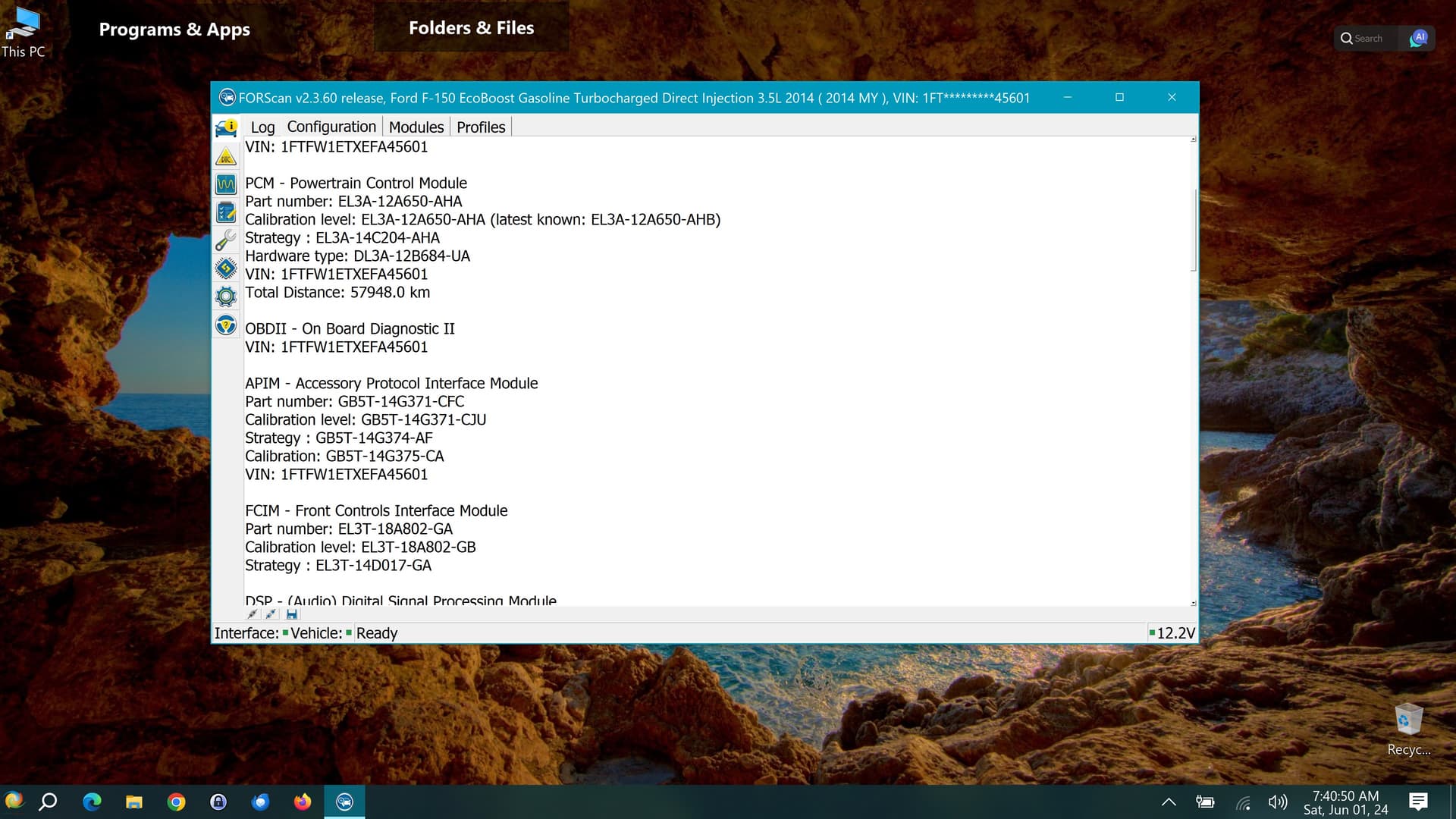Click the 'Total Distance: 57948.0 km' line

pos(337,292)
